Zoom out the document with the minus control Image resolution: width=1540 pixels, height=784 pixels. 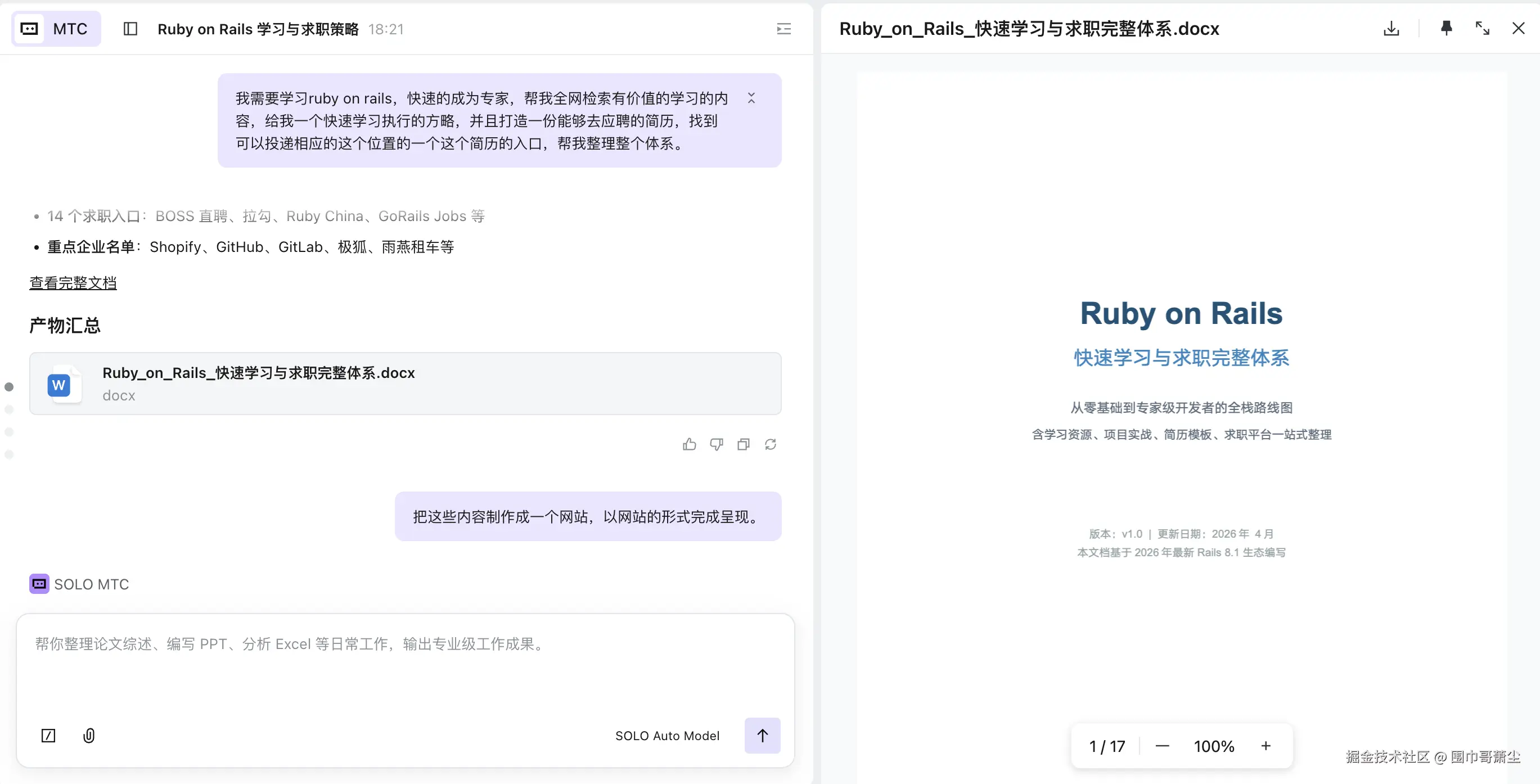(1161, 746)
